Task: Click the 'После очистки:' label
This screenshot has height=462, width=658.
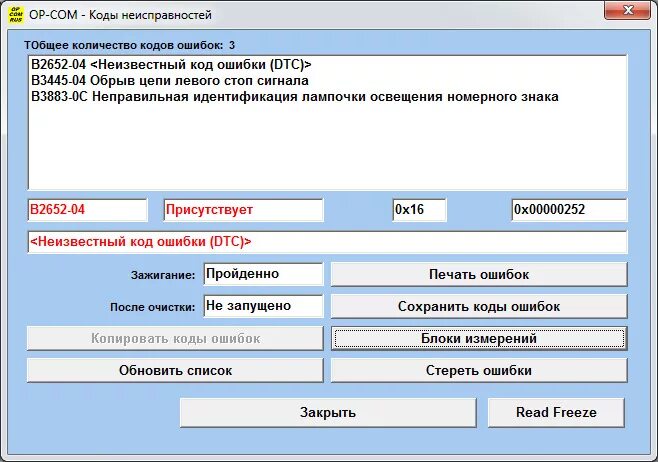Action: click(x=152, y=307)
